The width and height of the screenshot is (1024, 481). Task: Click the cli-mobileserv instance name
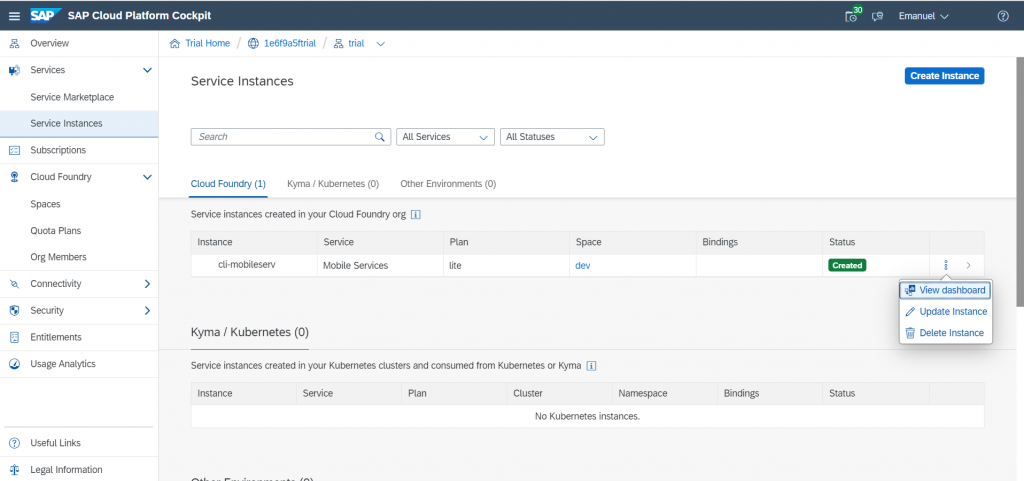246,265
